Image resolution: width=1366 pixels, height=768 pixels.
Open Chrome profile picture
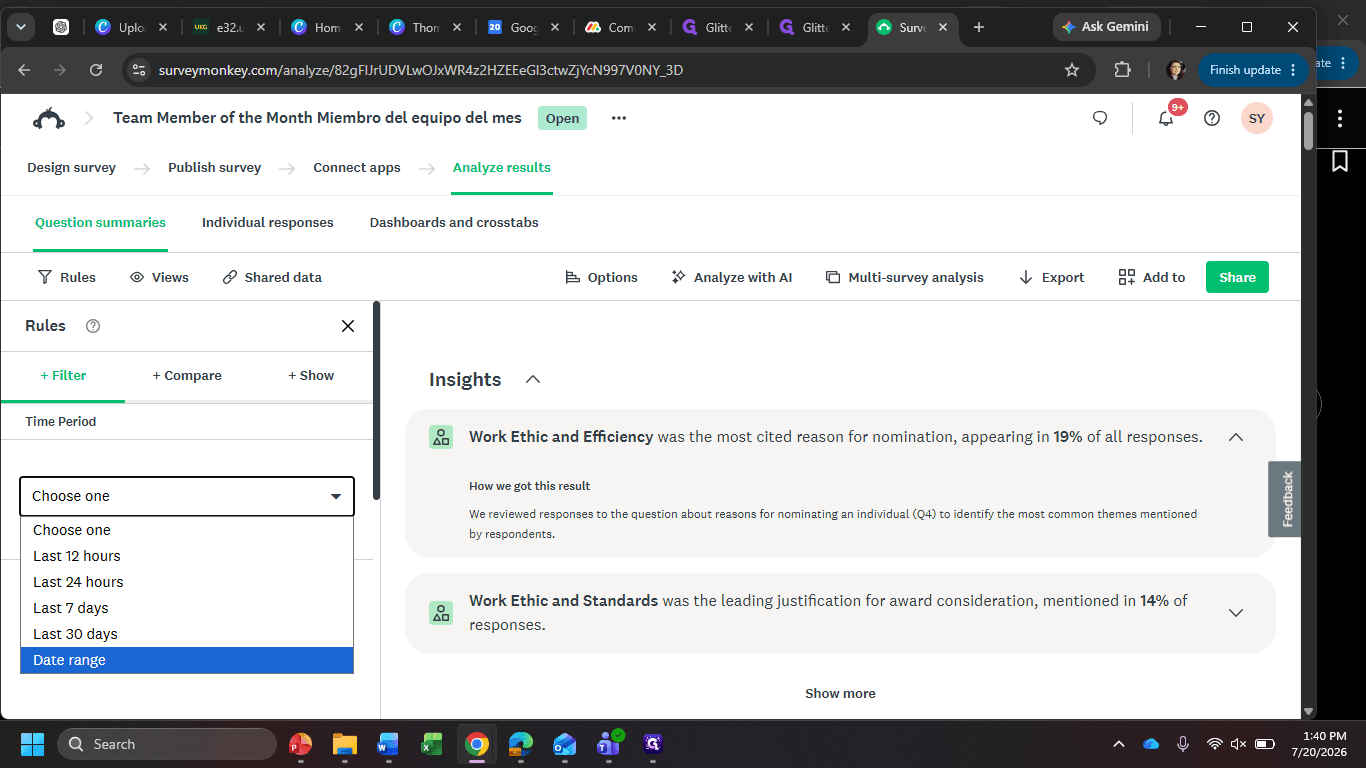(1176, 70)
